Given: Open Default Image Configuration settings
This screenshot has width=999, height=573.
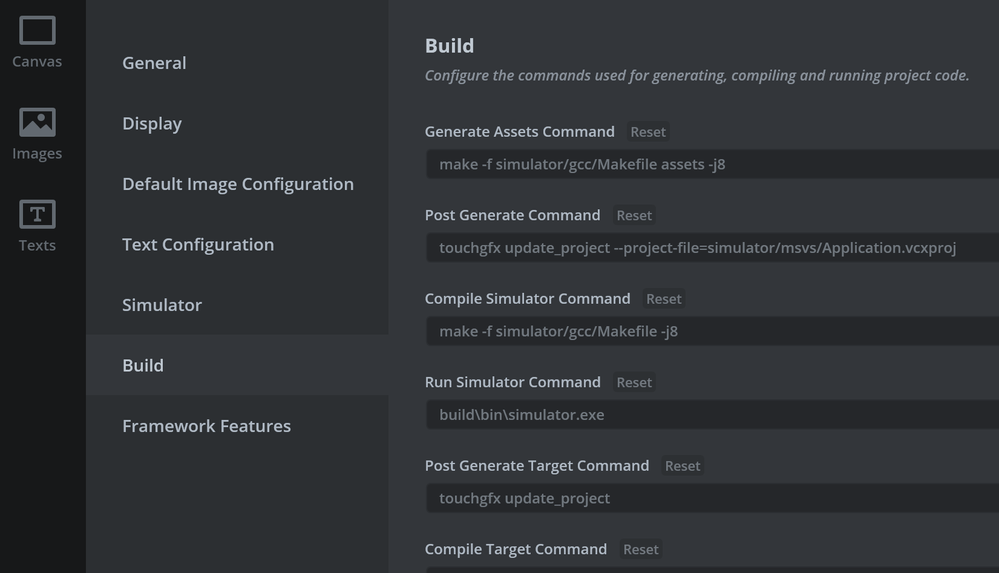Looking at the screenshot, I should pyautogui.click(x=237, y=184).
